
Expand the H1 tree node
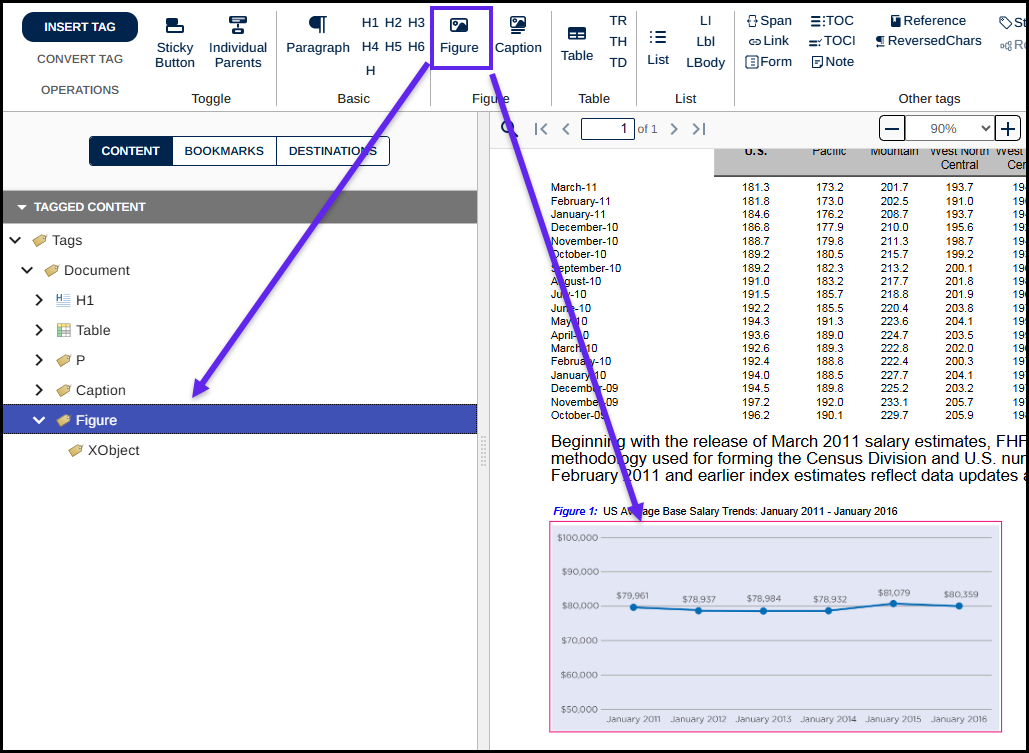click(x=39, y=300)
